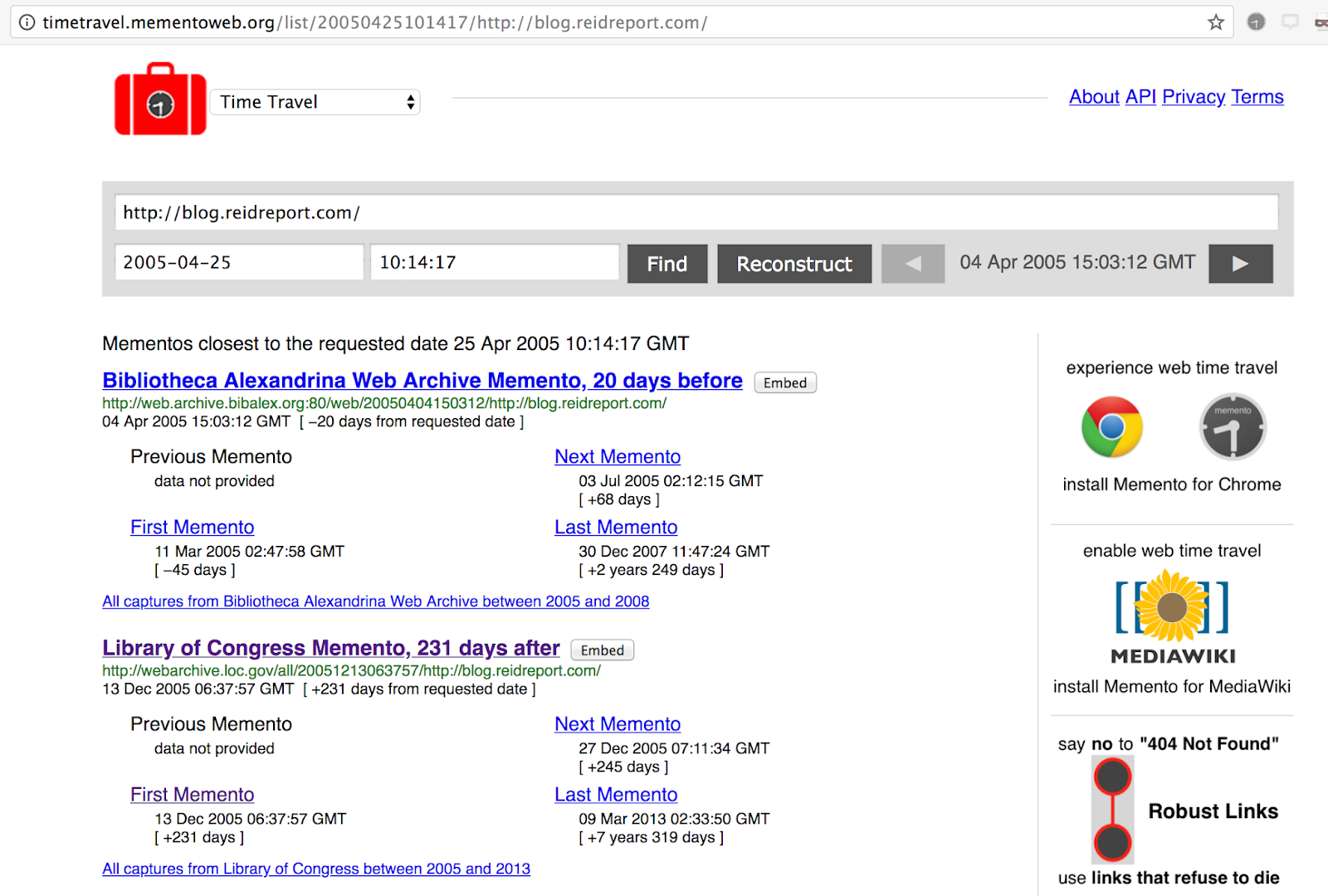
Task: Open First Memento dated 13 Dec 2005
Action: [193, 795]
